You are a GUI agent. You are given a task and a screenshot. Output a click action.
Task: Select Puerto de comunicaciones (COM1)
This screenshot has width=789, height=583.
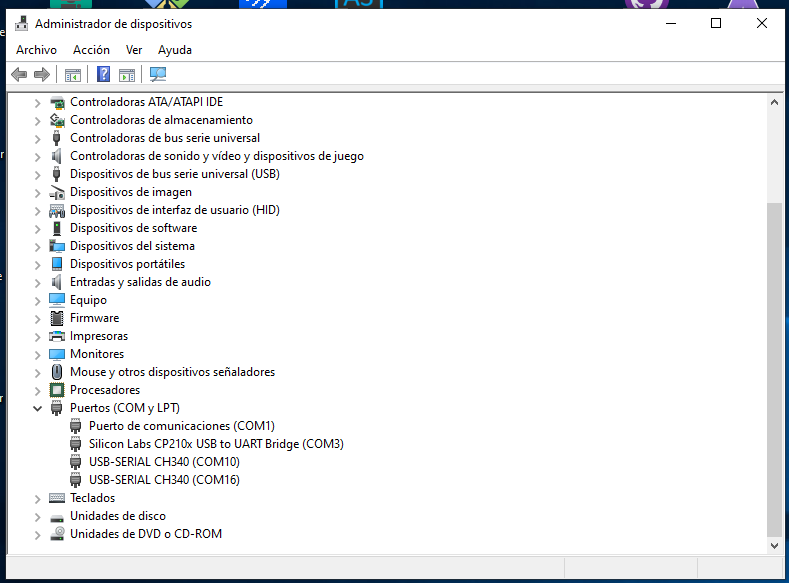181,426
